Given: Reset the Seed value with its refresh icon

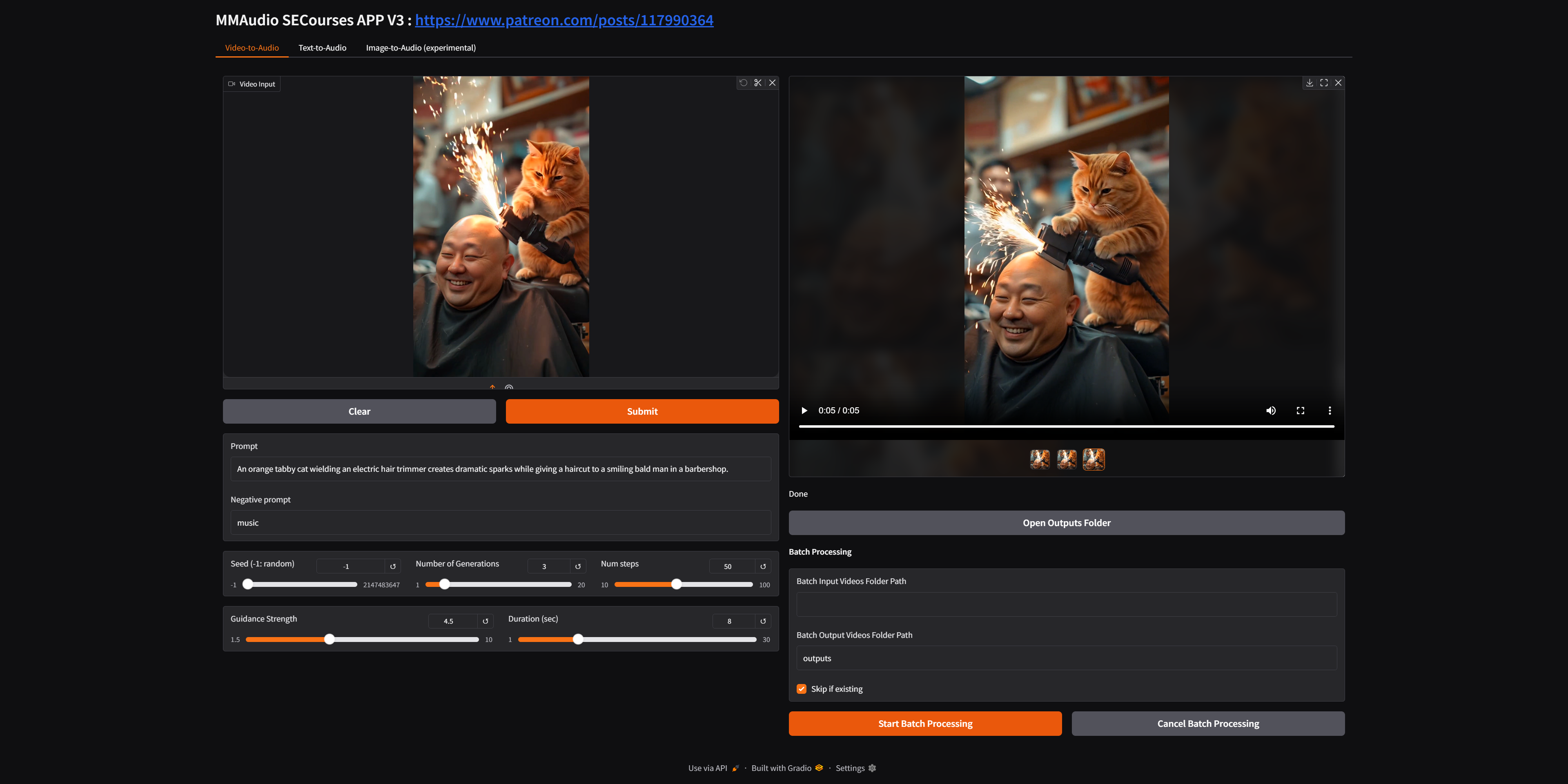Looking at the screenshot, I should pos(393,566).
